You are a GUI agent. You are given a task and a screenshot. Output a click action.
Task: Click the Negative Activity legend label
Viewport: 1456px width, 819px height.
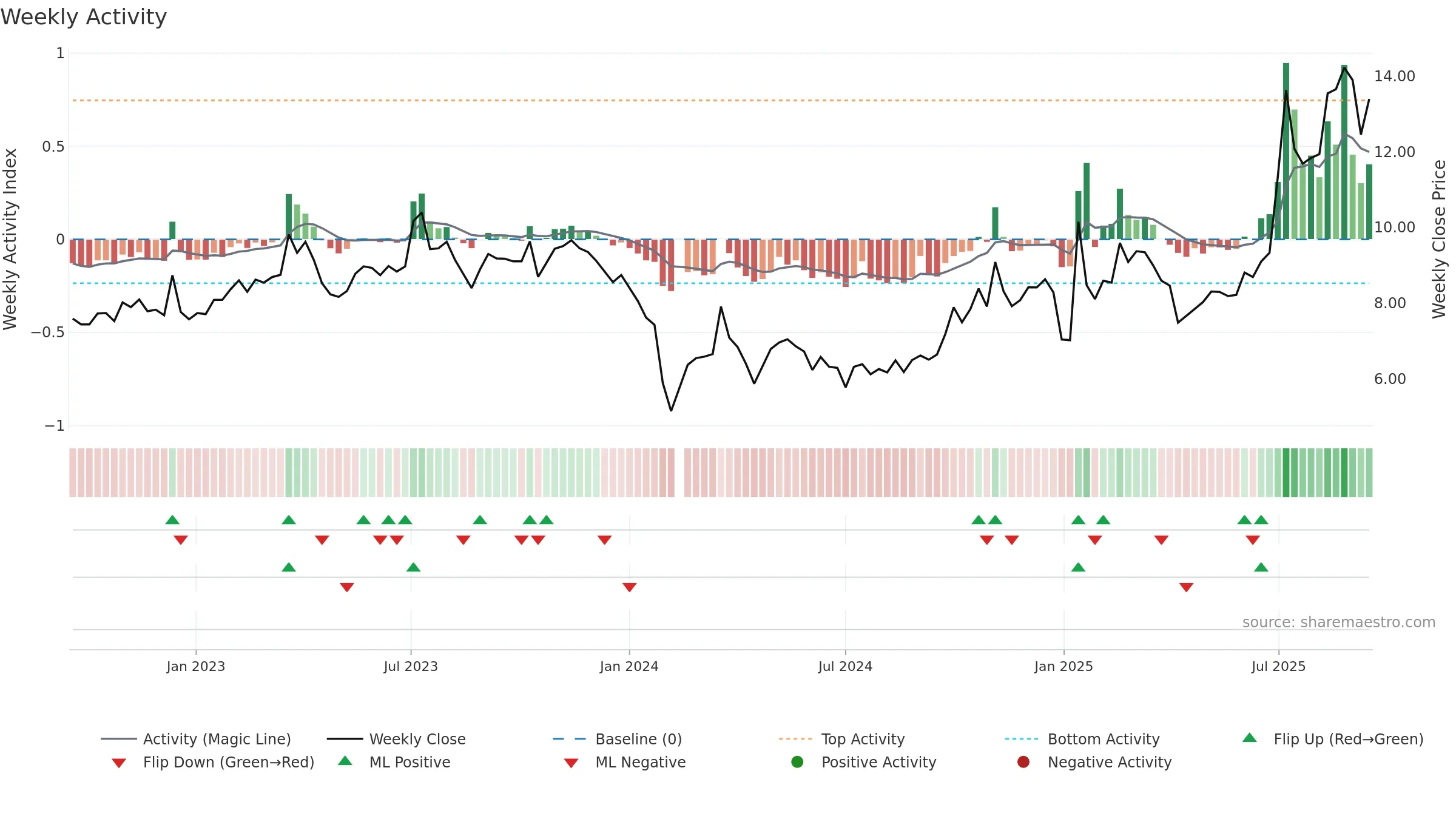click(1110, 762)
